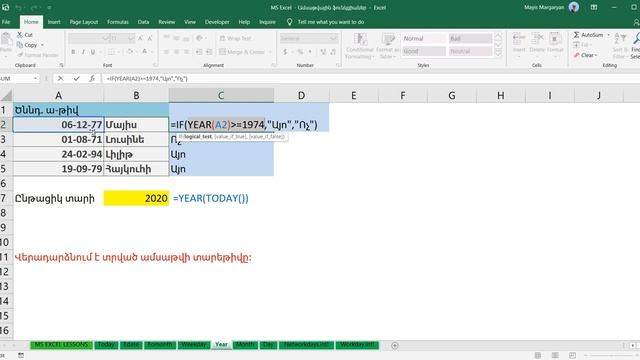Switch to Page Break Preview icon in status bar
640x360 pixels.
pyautogui.click(x=572, y=356)
